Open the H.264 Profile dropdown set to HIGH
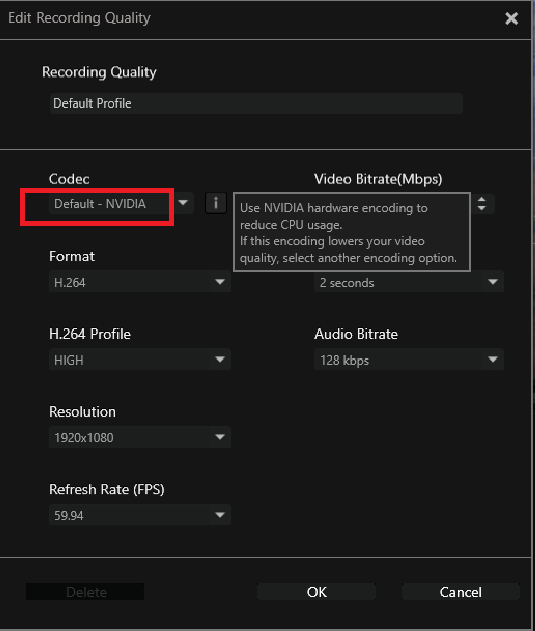This screenshot has height=631, width=535. pos(140,360)
